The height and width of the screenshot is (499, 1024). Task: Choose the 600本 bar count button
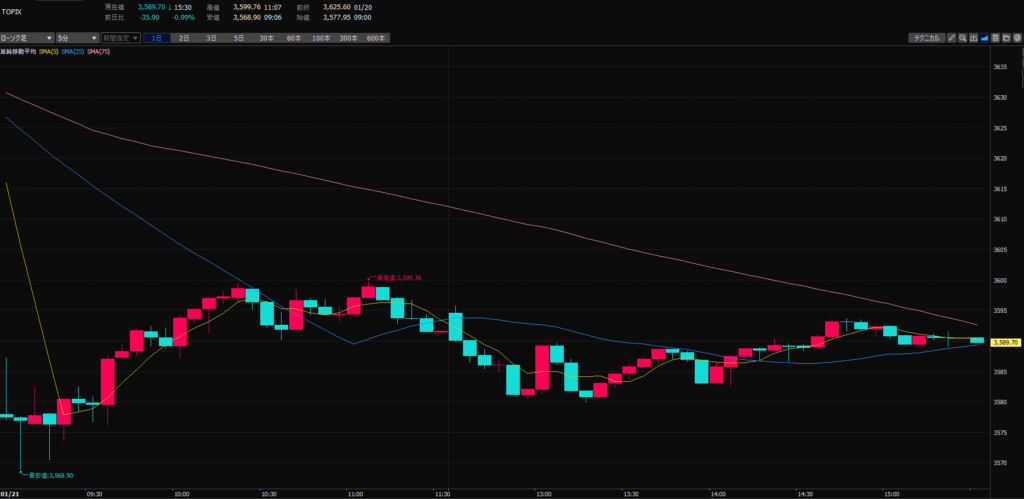pos(376,37)
